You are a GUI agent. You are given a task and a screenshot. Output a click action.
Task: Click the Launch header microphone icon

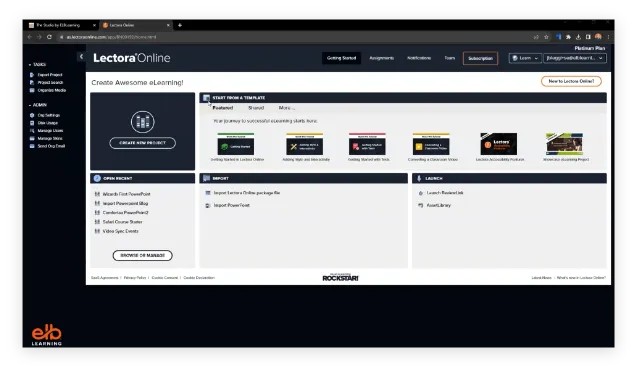[x=419, y=178]
